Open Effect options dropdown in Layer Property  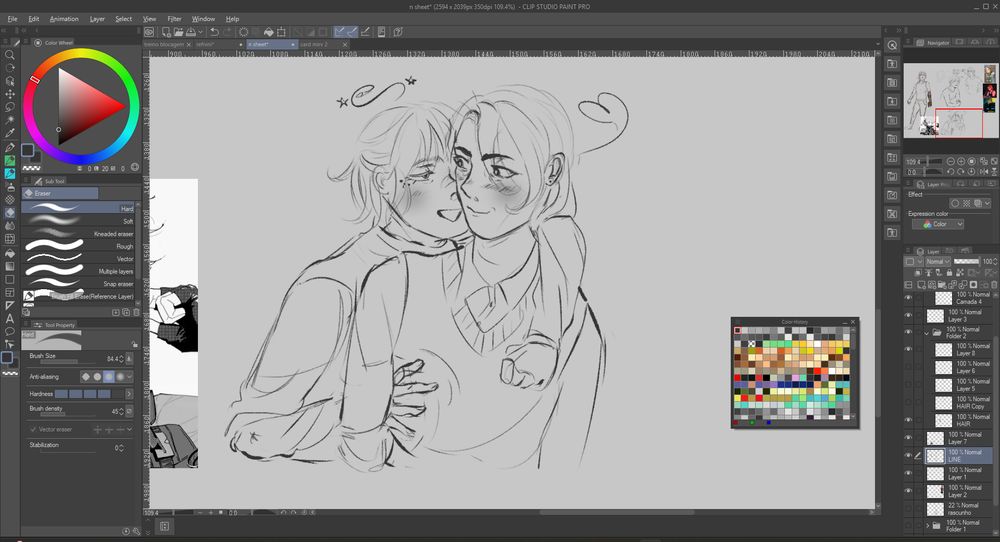click(988, 203)
